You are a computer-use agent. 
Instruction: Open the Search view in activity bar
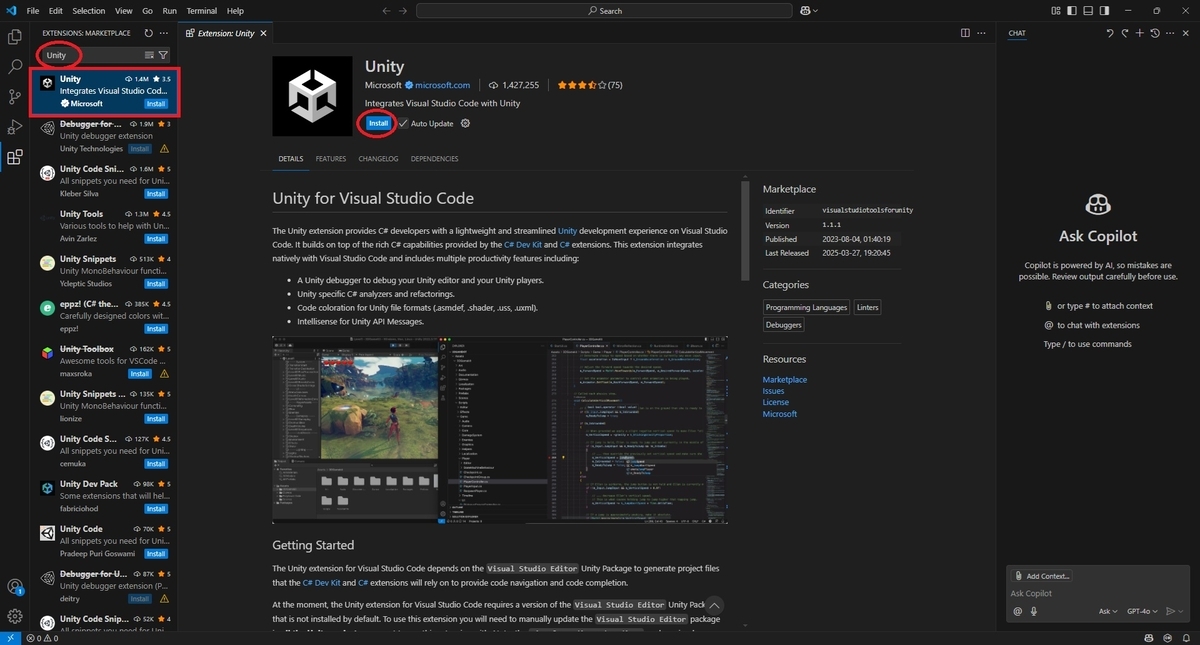[x=15, y=67]
